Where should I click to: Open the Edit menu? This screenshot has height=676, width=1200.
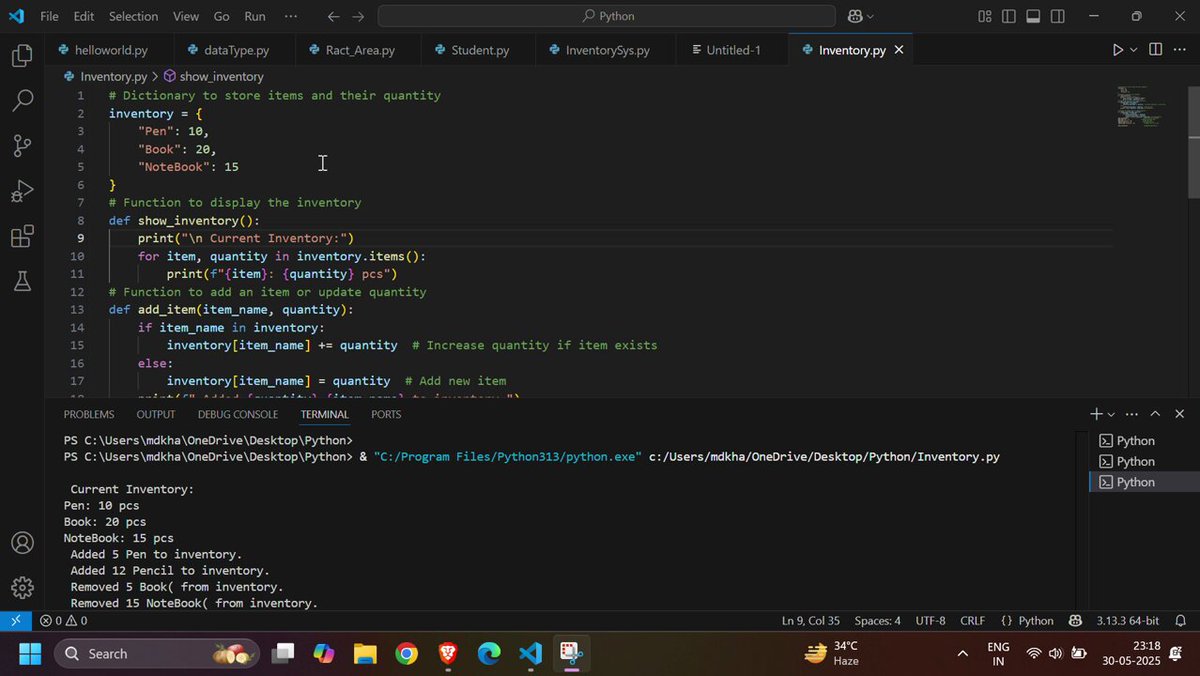point(84,16)
